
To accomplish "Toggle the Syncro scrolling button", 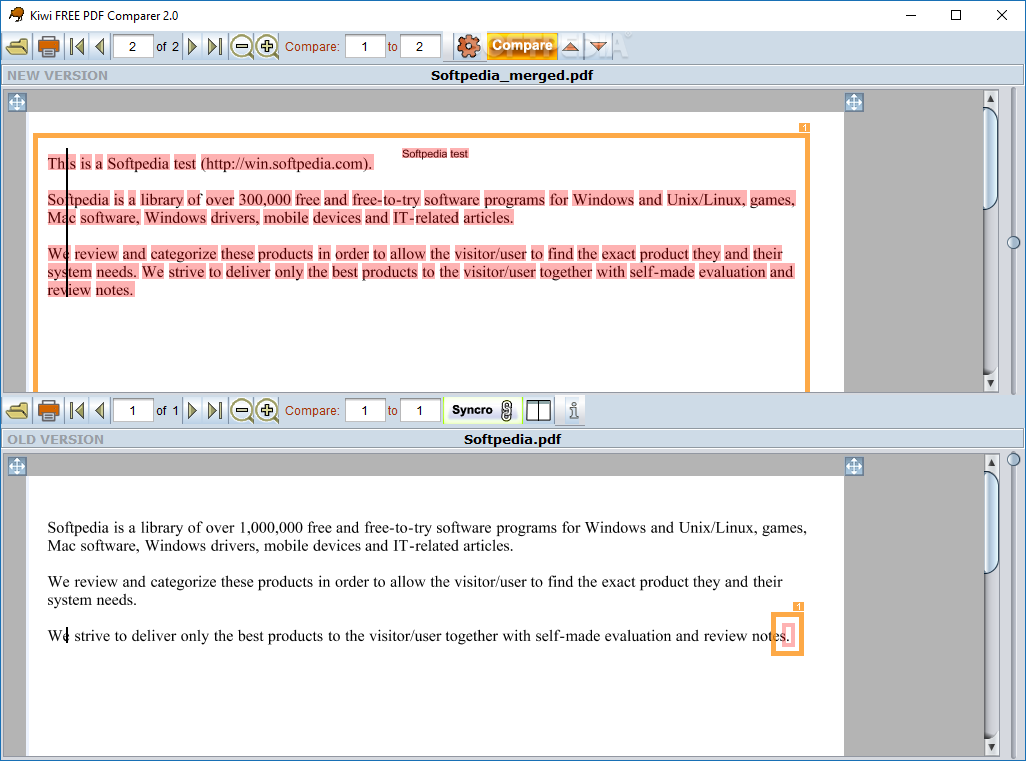I will point(482,410).
